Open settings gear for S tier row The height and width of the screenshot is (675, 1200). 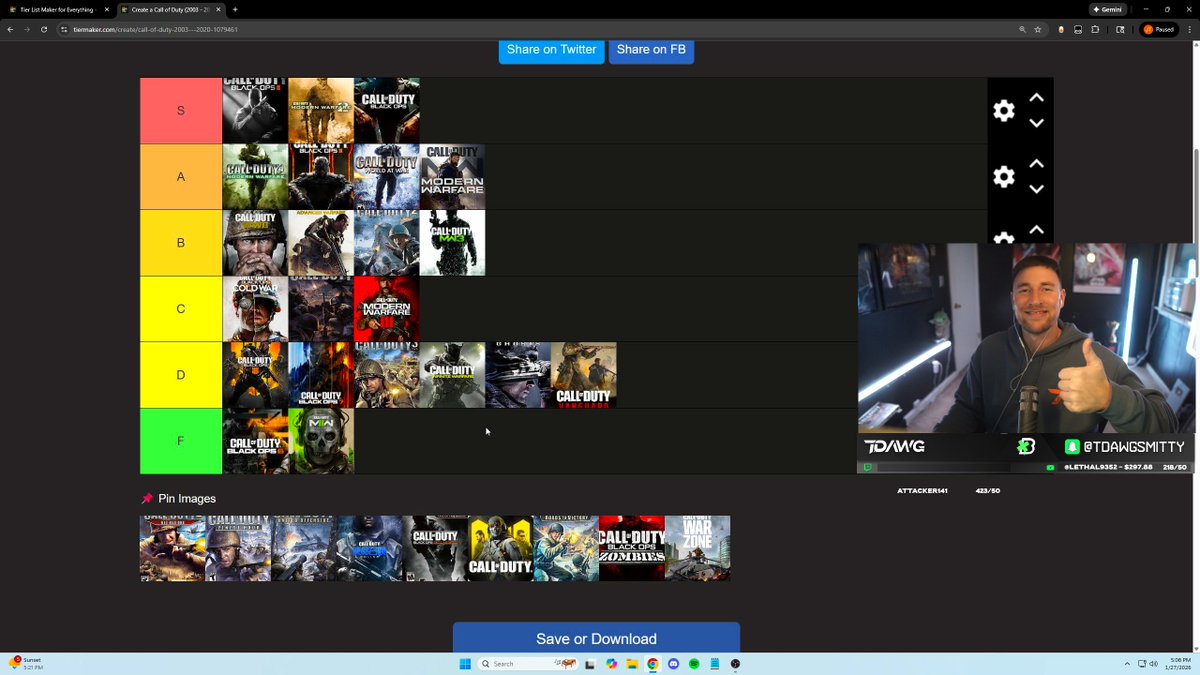(1004, 111)
